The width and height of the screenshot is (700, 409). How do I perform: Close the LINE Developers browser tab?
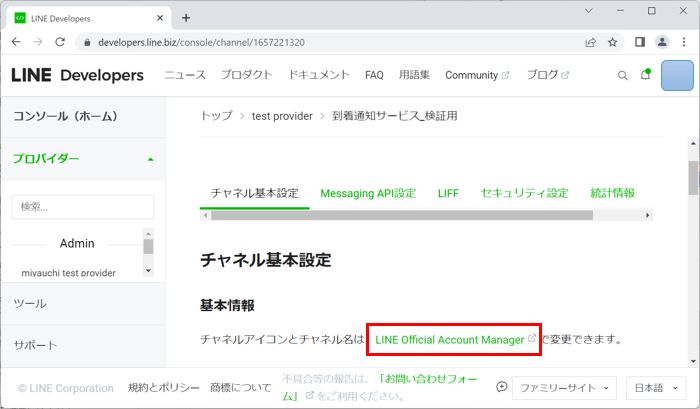(x=160, y=18)
